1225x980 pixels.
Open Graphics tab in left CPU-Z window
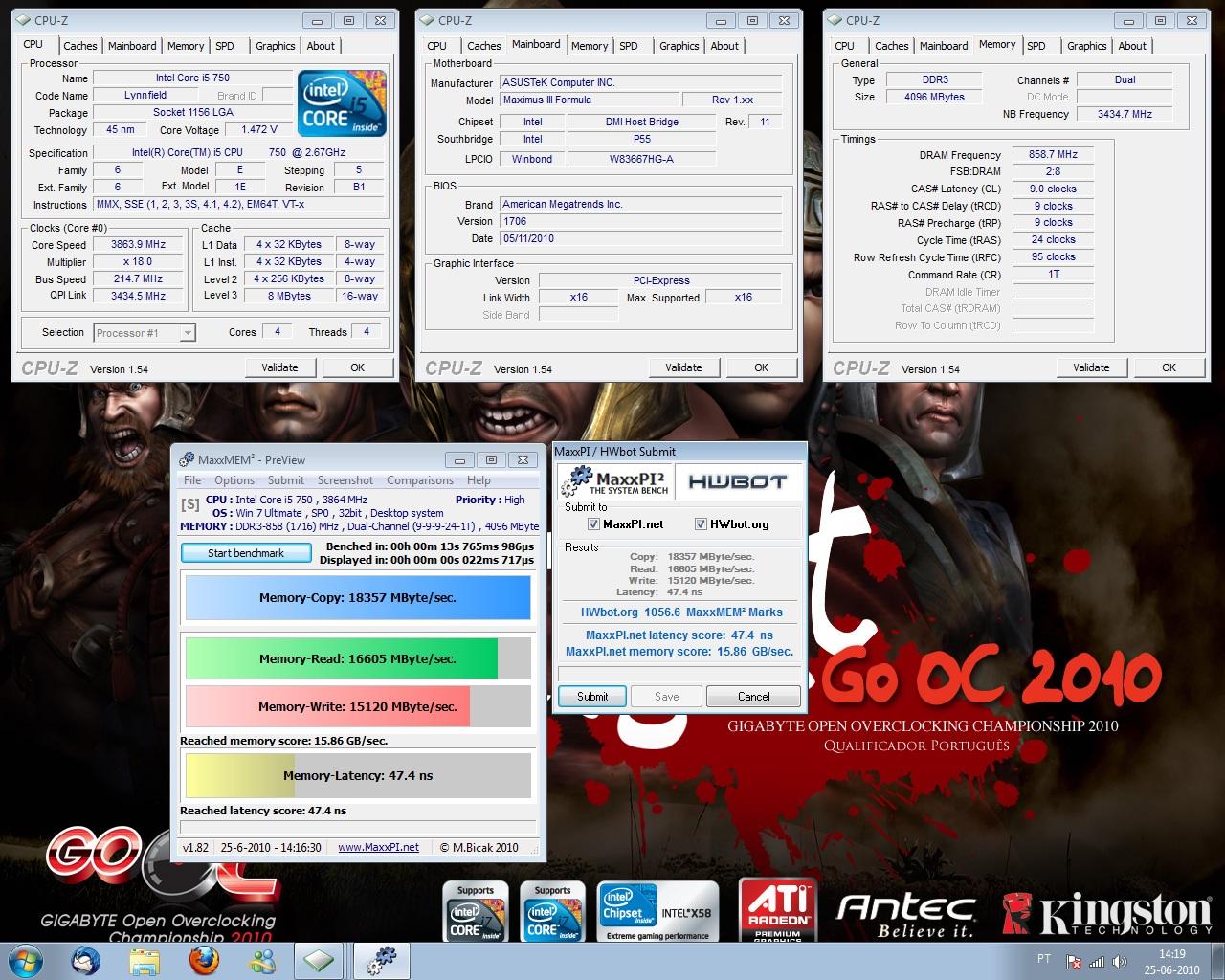coord(276,45)
